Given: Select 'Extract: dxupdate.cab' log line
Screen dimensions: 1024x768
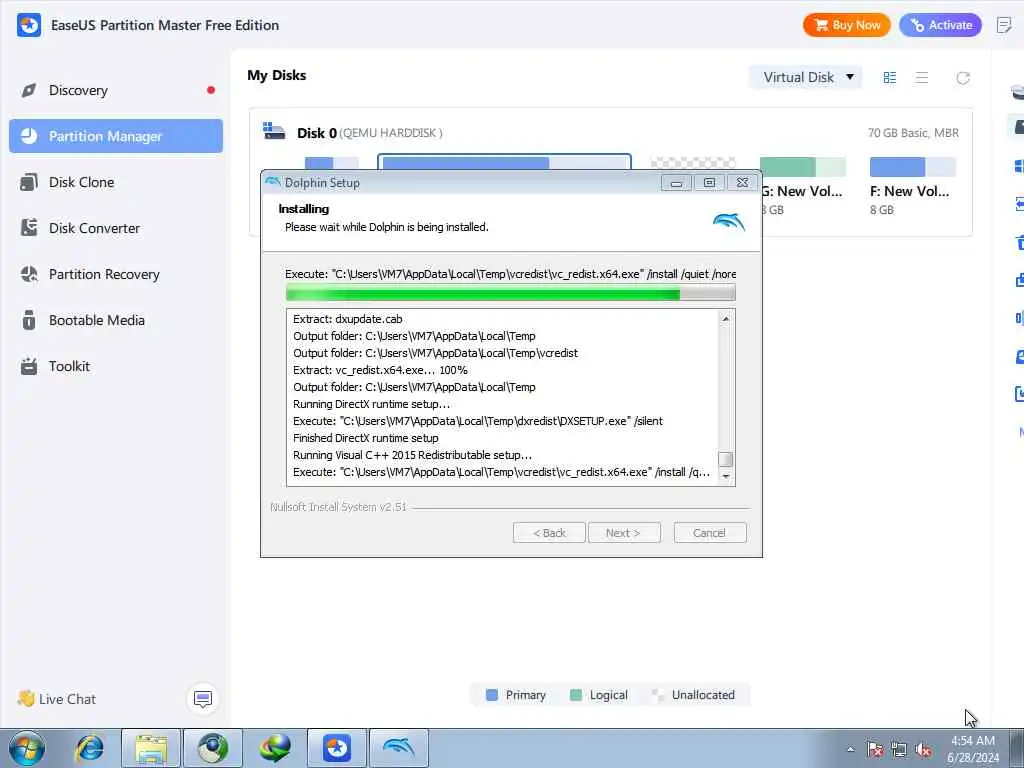Looking at the screenshot, I should point(347,319).
